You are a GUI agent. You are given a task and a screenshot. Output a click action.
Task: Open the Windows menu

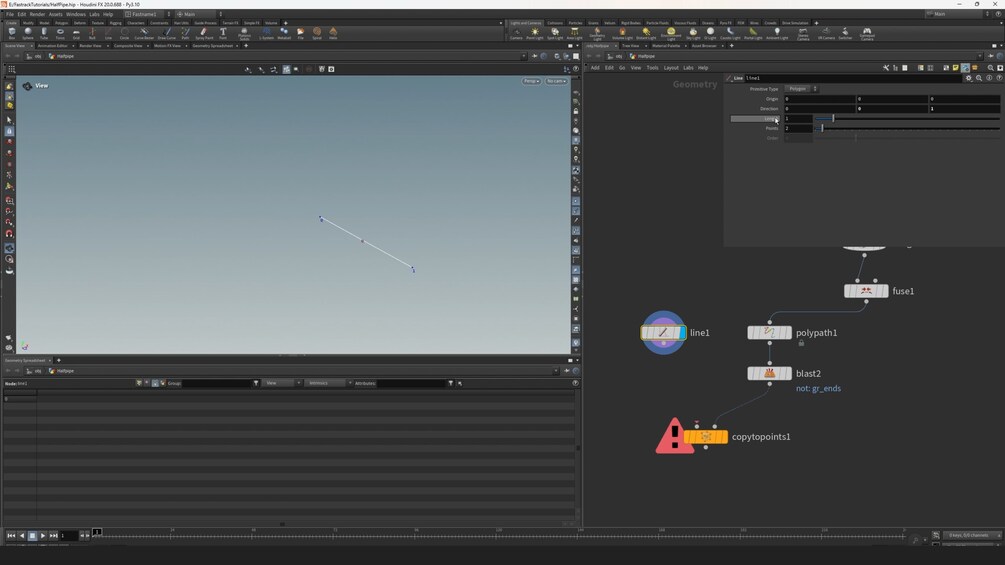(76, 14)
